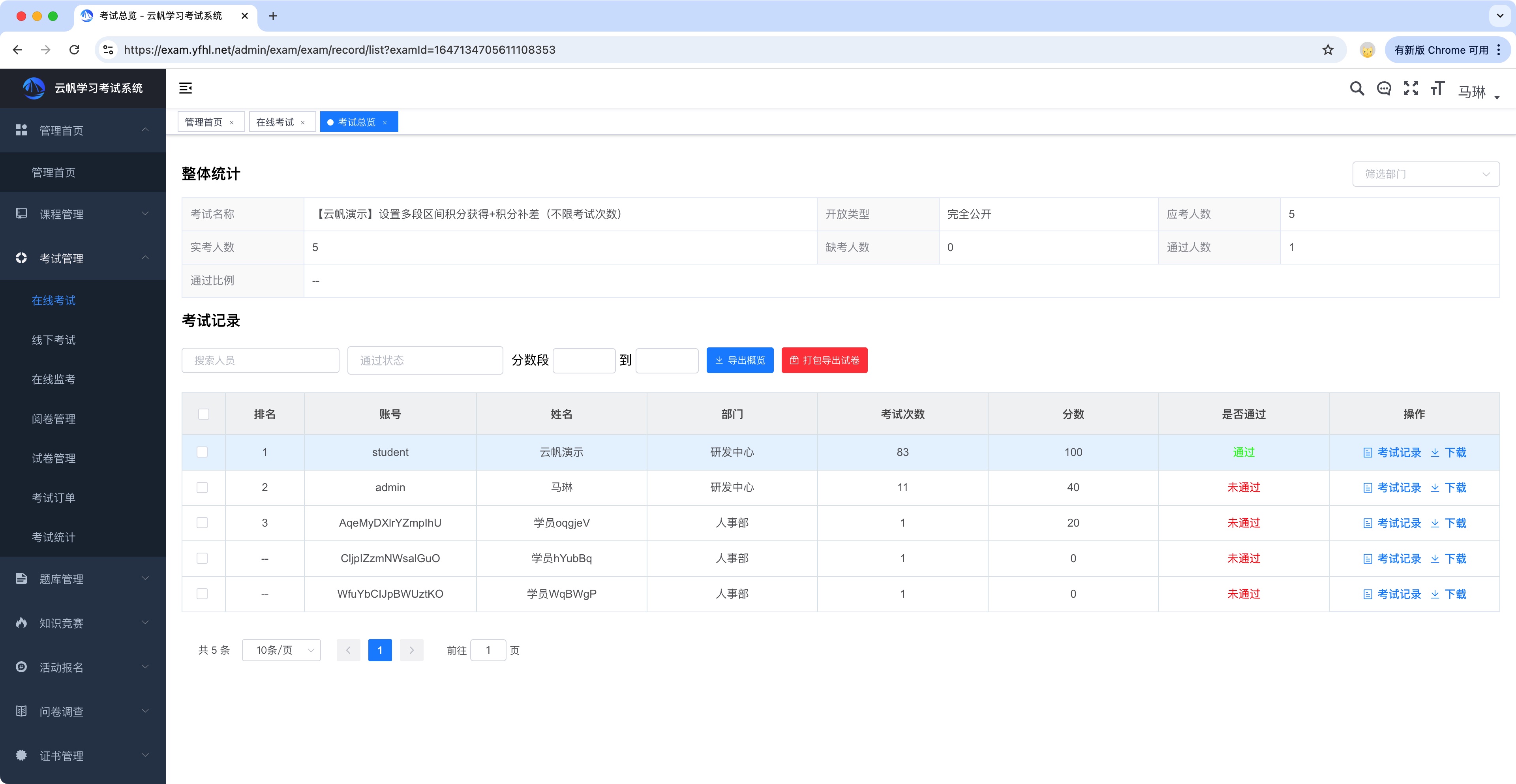Open 知识竞赛 in the sidebar

click(61, 623)
